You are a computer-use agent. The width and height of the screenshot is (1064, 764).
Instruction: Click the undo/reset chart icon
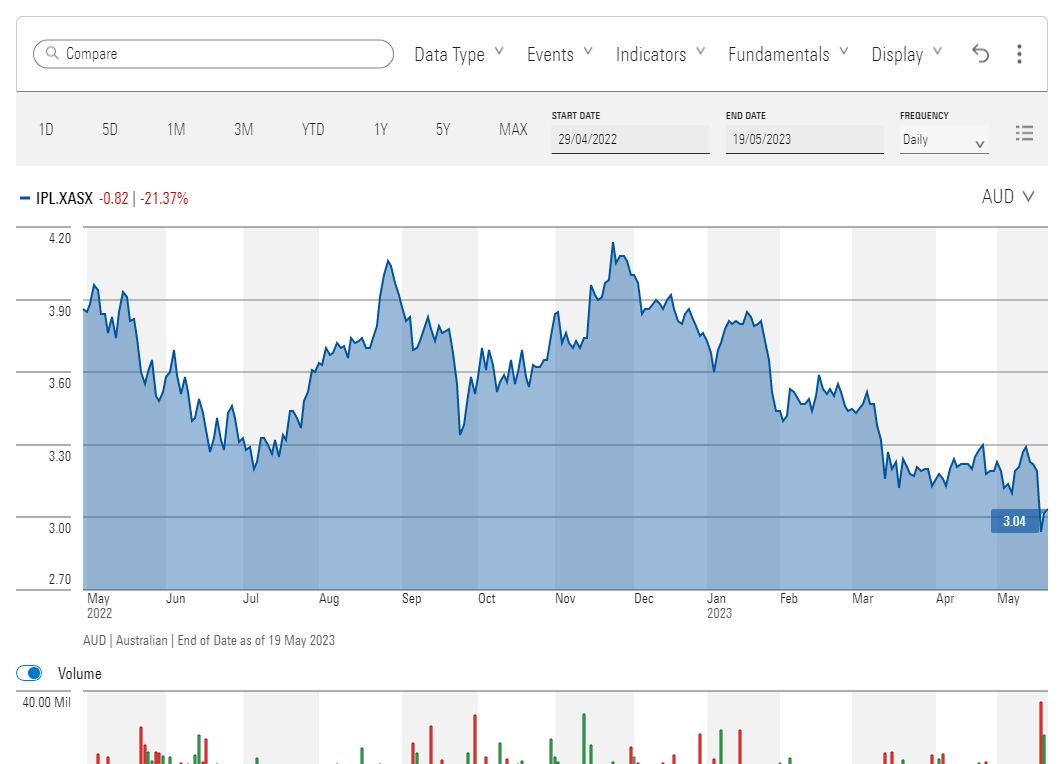pyautogui.click(x=979, y=54)
